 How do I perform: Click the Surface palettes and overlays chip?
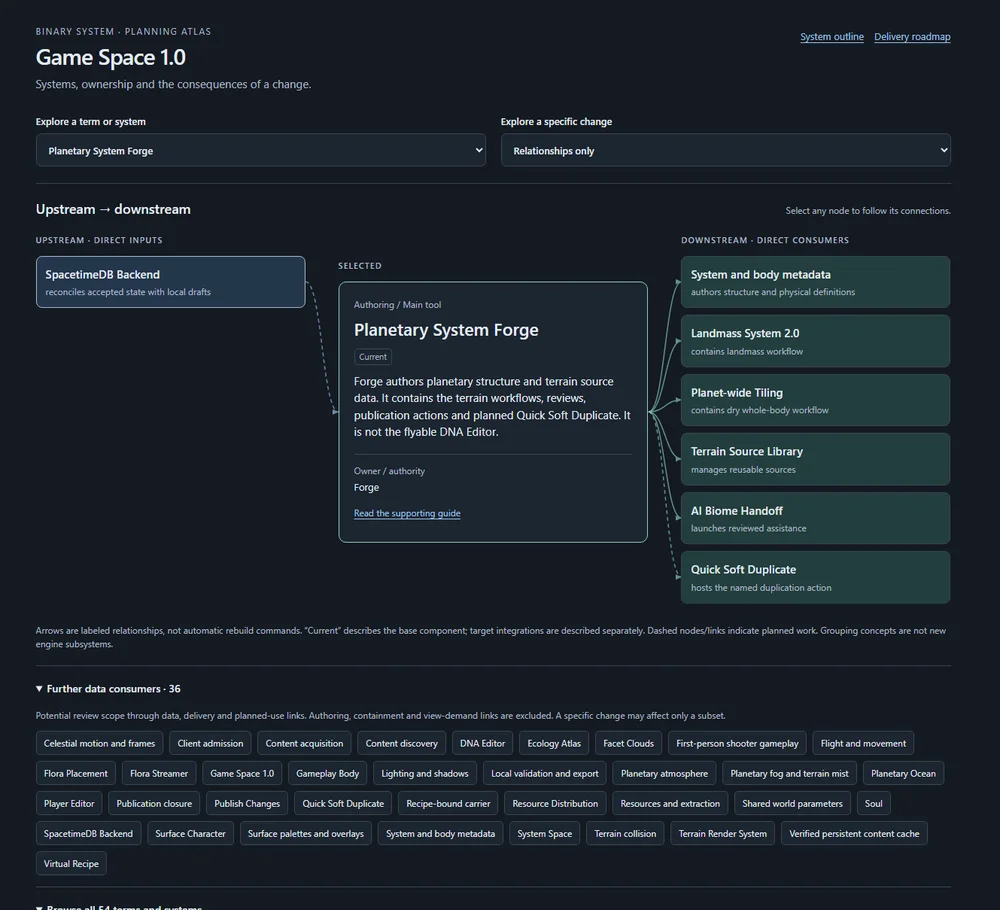pyautogui.click(x=306, y=833)
